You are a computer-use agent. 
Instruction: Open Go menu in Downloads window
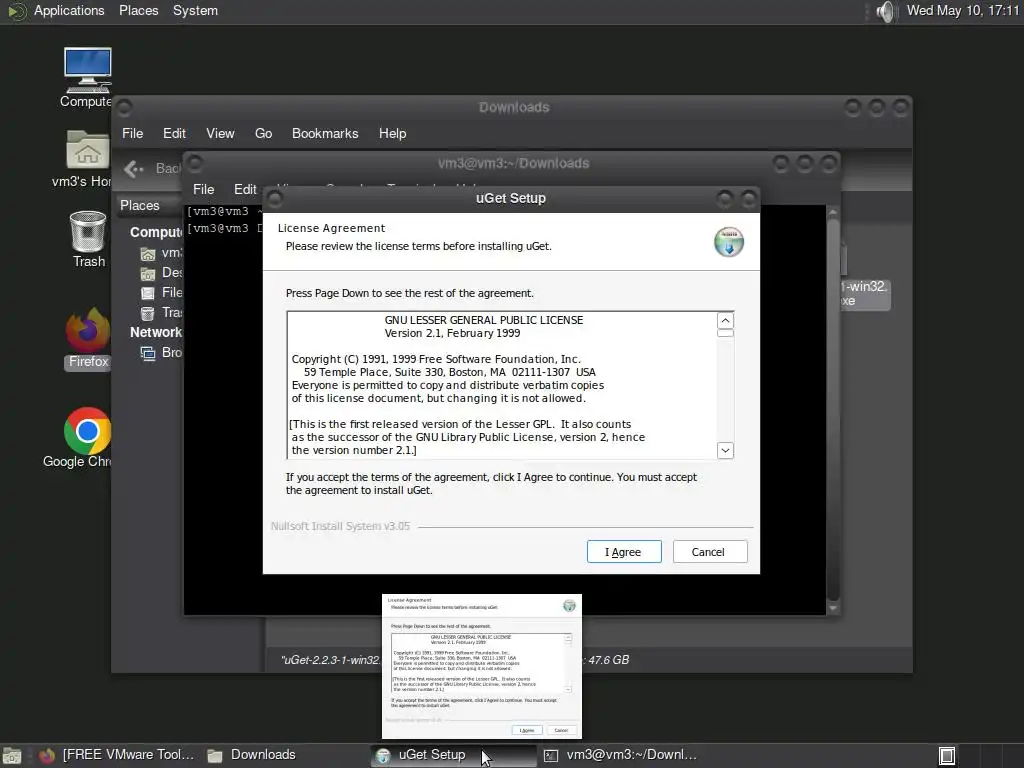pos(263,133)
